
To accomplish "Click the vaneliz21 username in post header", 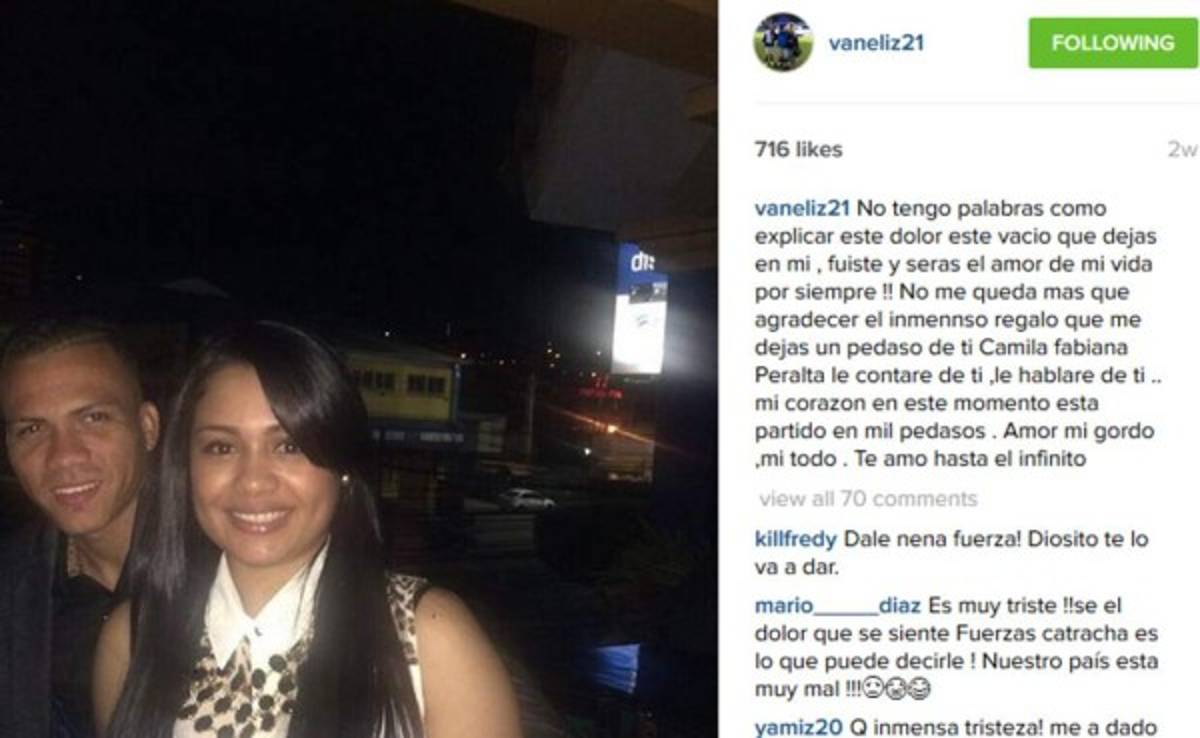I will pos(876,44).
